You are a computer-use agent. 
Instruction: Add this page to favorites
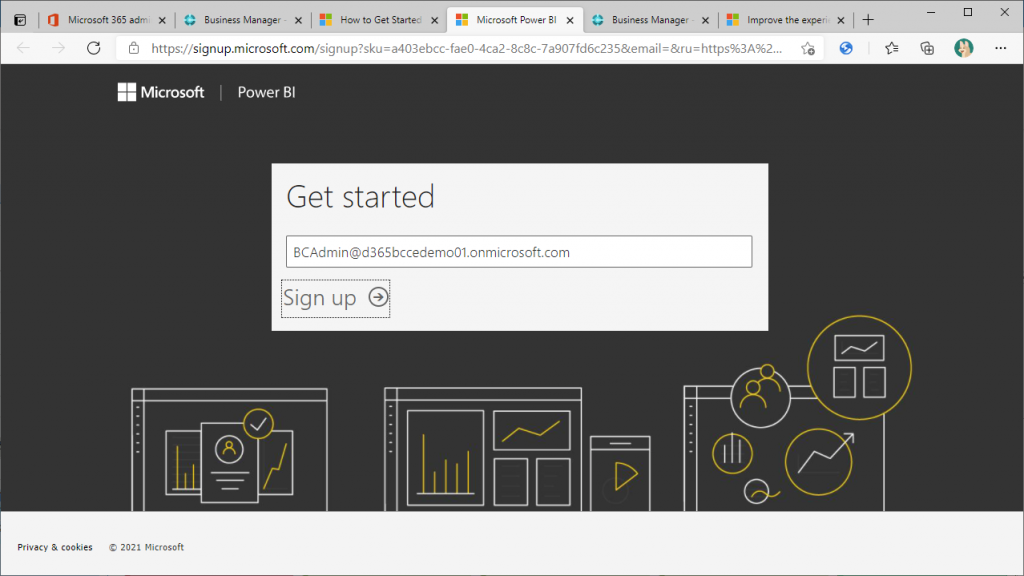click(808, 48)
